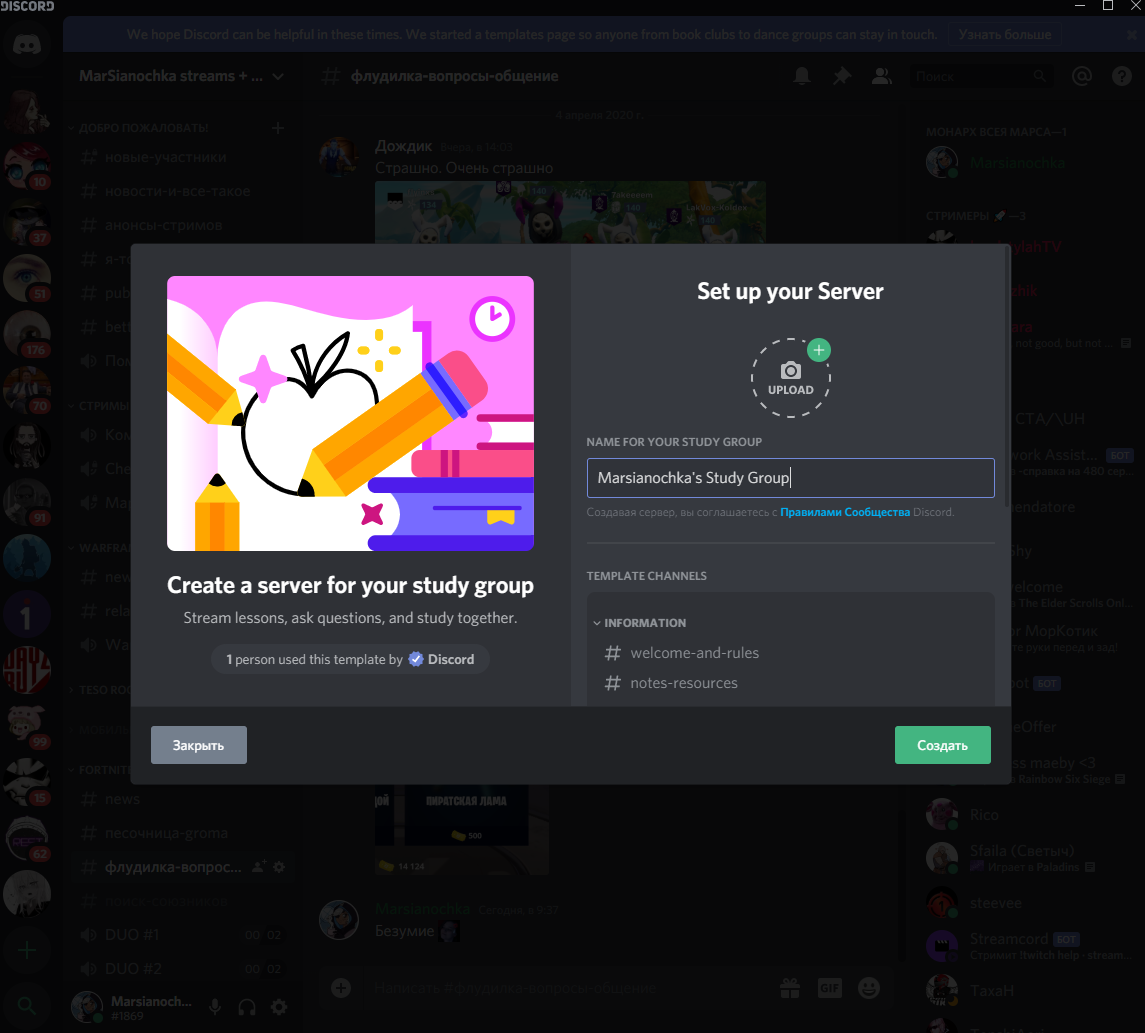The image size is (1145, 1033).
Task: Click the camera UPLOAD server icon circle
Action: (x=790, y=377)
